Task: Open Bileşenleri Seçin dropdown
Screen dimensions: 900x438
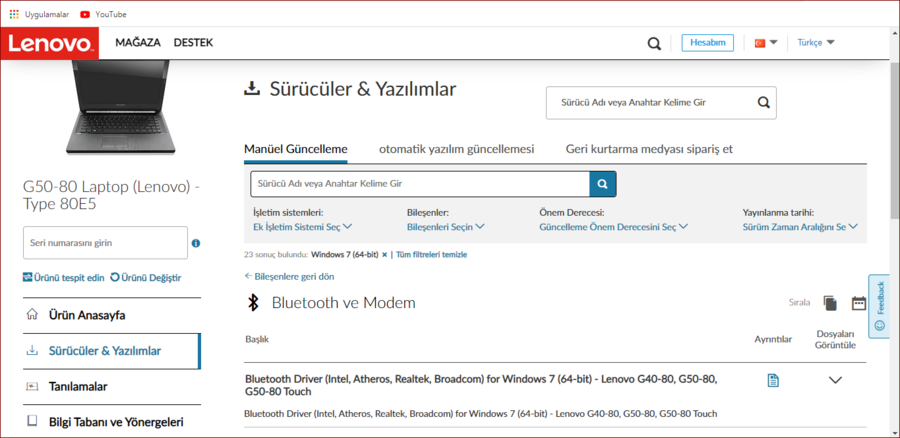Action: coord(446,227)
